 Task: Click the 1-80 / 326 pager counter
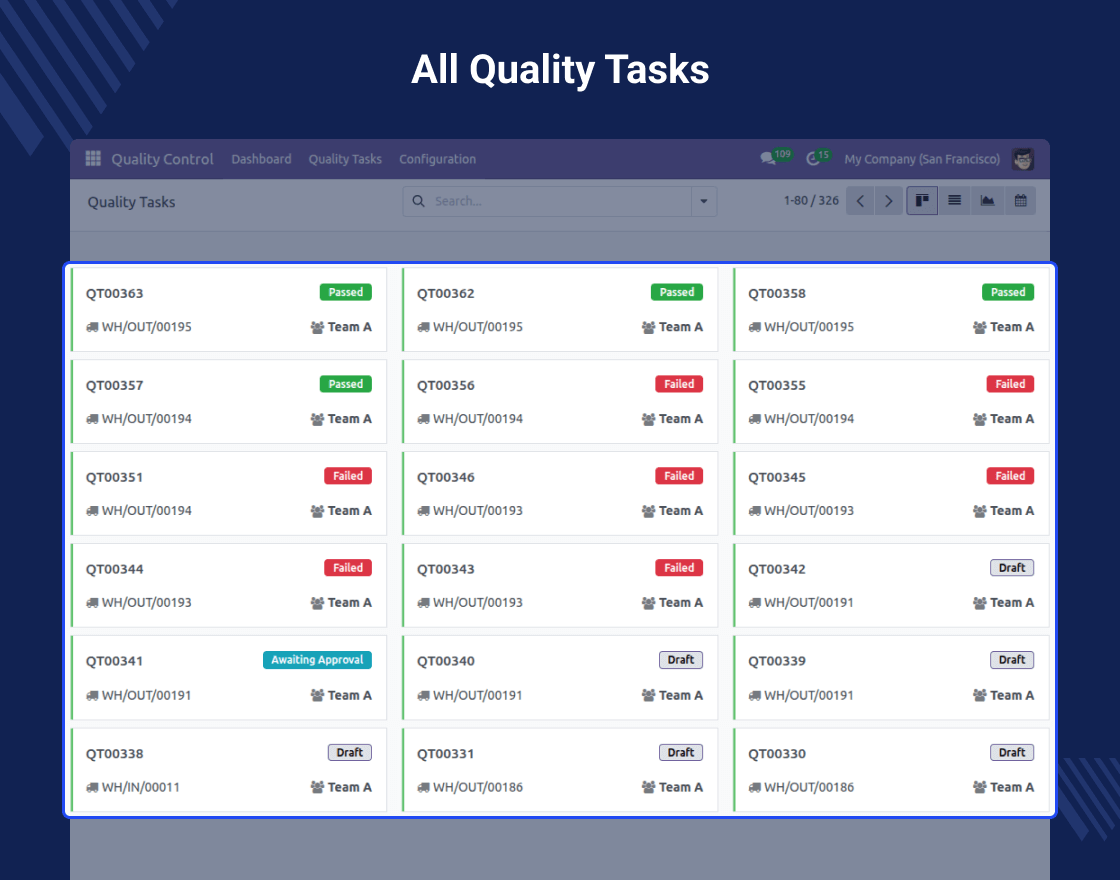click(811, 201)
